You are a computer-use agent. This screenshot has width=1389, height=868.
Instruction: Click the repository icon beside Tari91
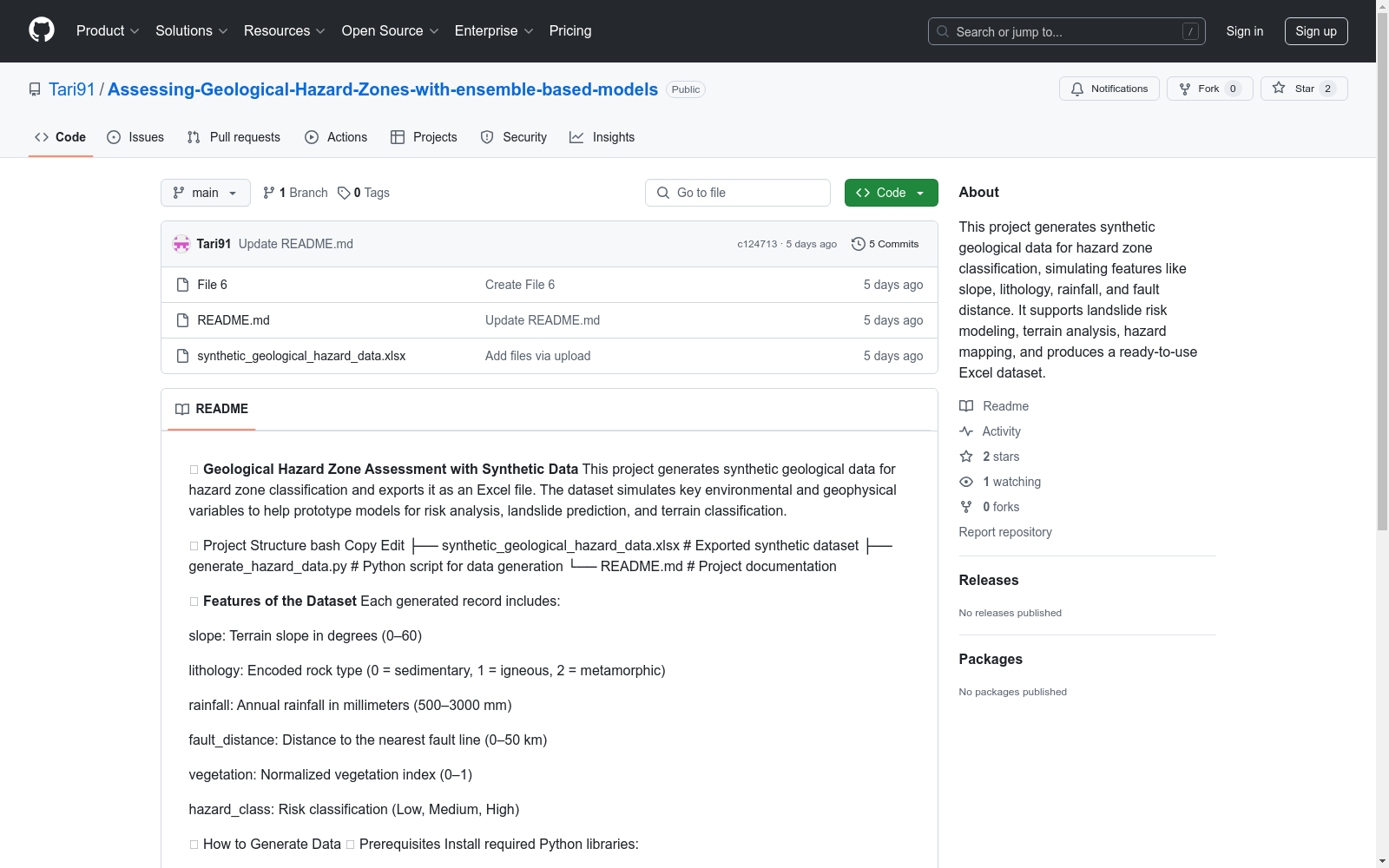click(35, 89)
